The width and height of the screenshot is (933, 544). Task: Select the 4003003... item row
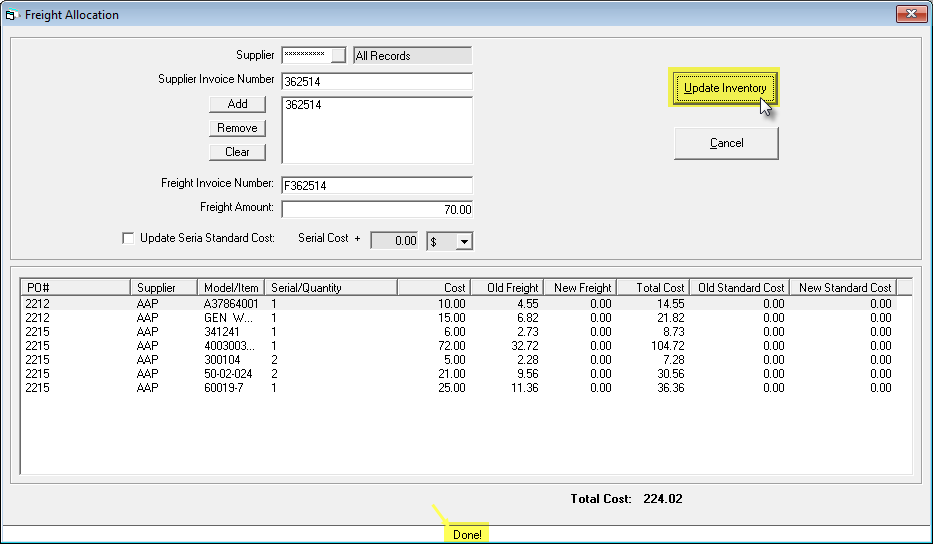[458, 346]
